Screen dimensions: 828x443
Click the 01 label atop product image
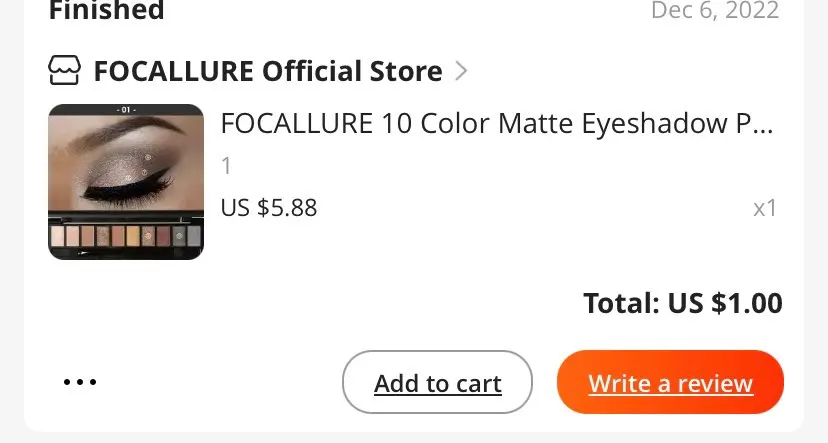[x=126, y=109]
